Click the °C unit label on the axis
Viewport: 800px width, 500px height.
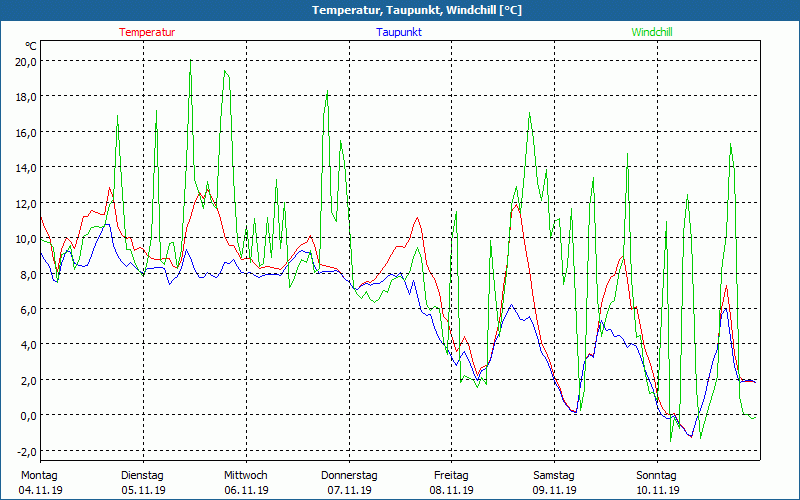[x=31, y=46]
